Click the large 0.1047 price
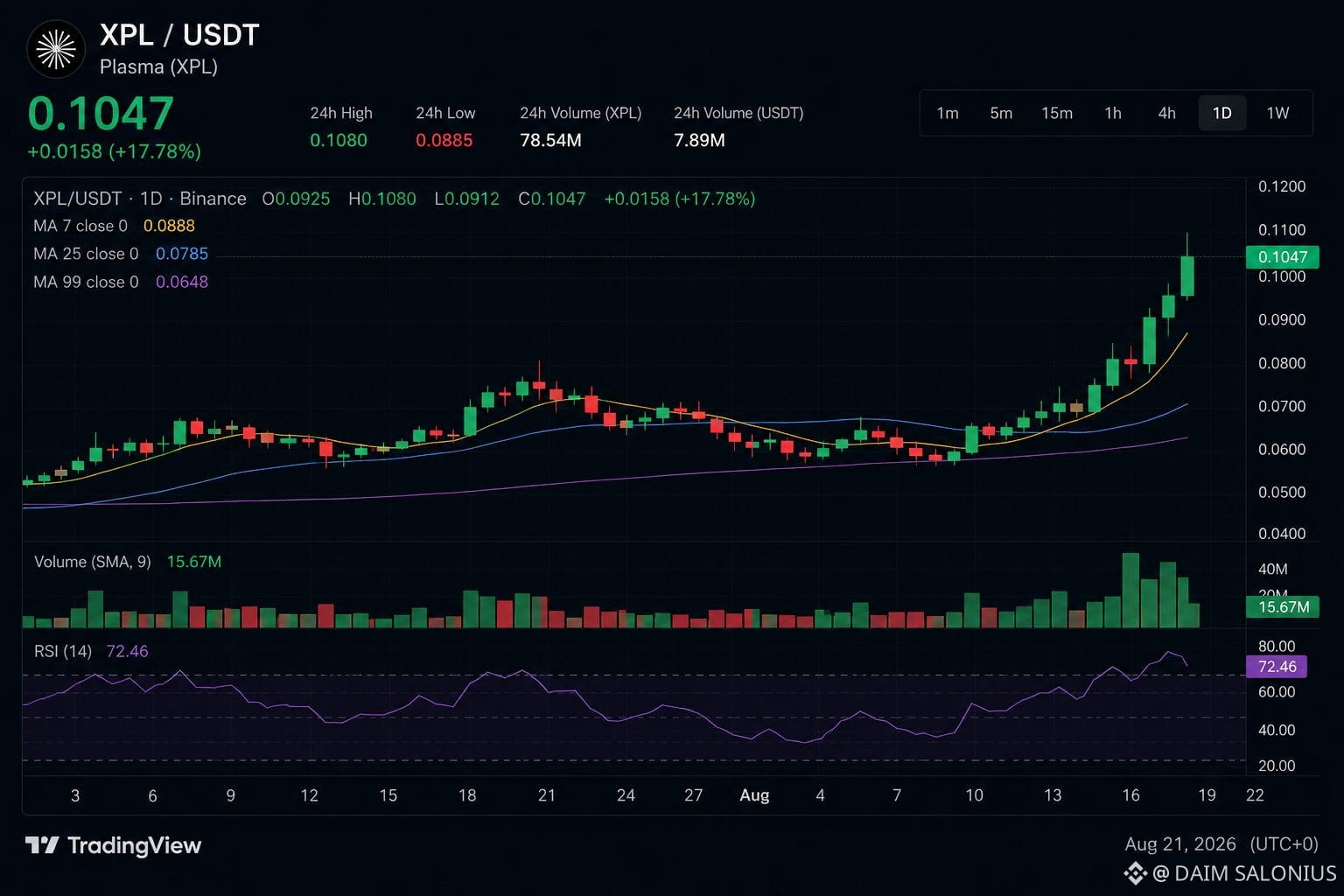Viewport: 1344px width, 896px height. point(101,114)
